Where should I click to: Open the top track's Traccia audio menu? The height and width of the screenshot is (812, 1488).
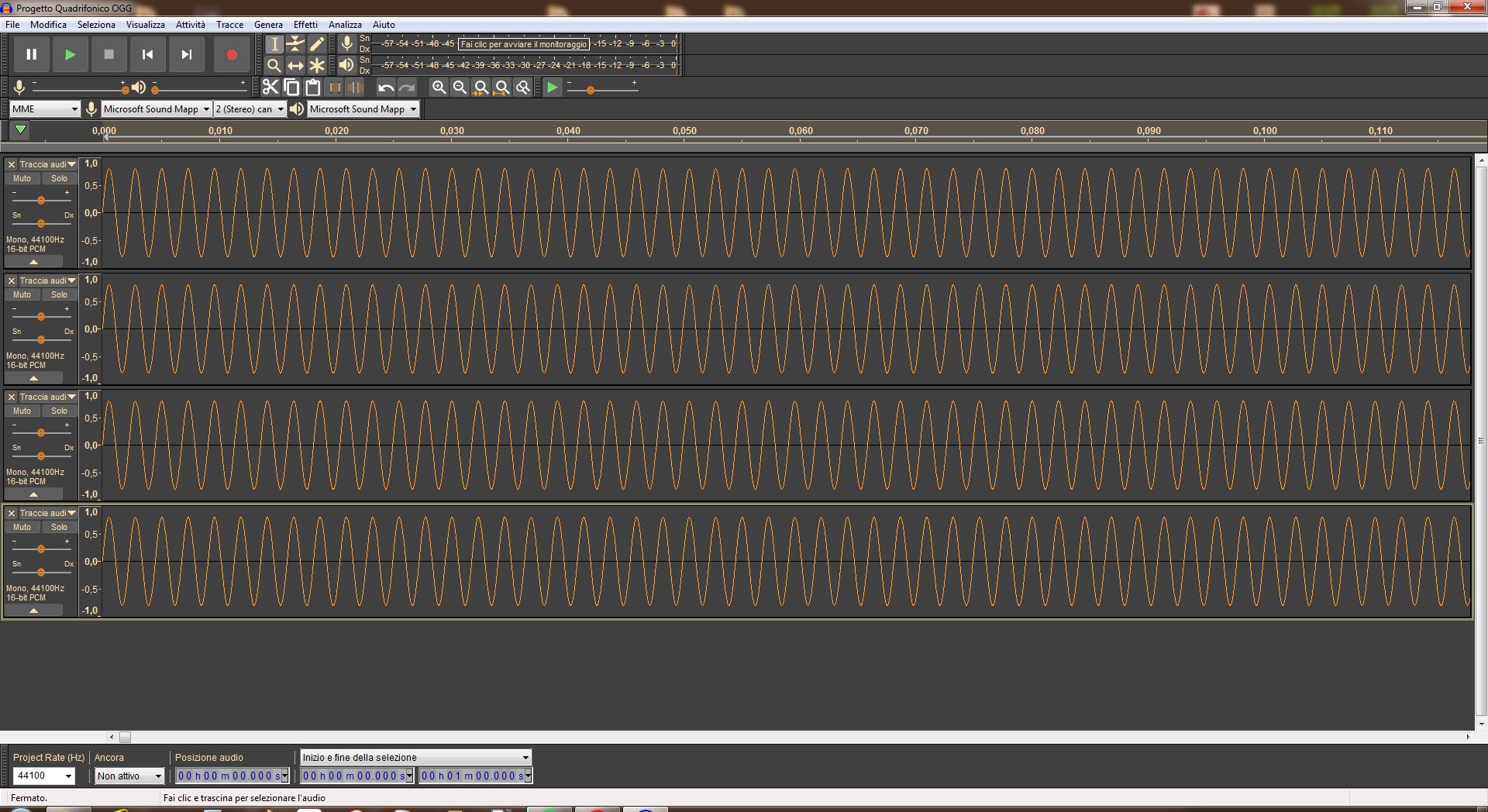pos(47,164)
